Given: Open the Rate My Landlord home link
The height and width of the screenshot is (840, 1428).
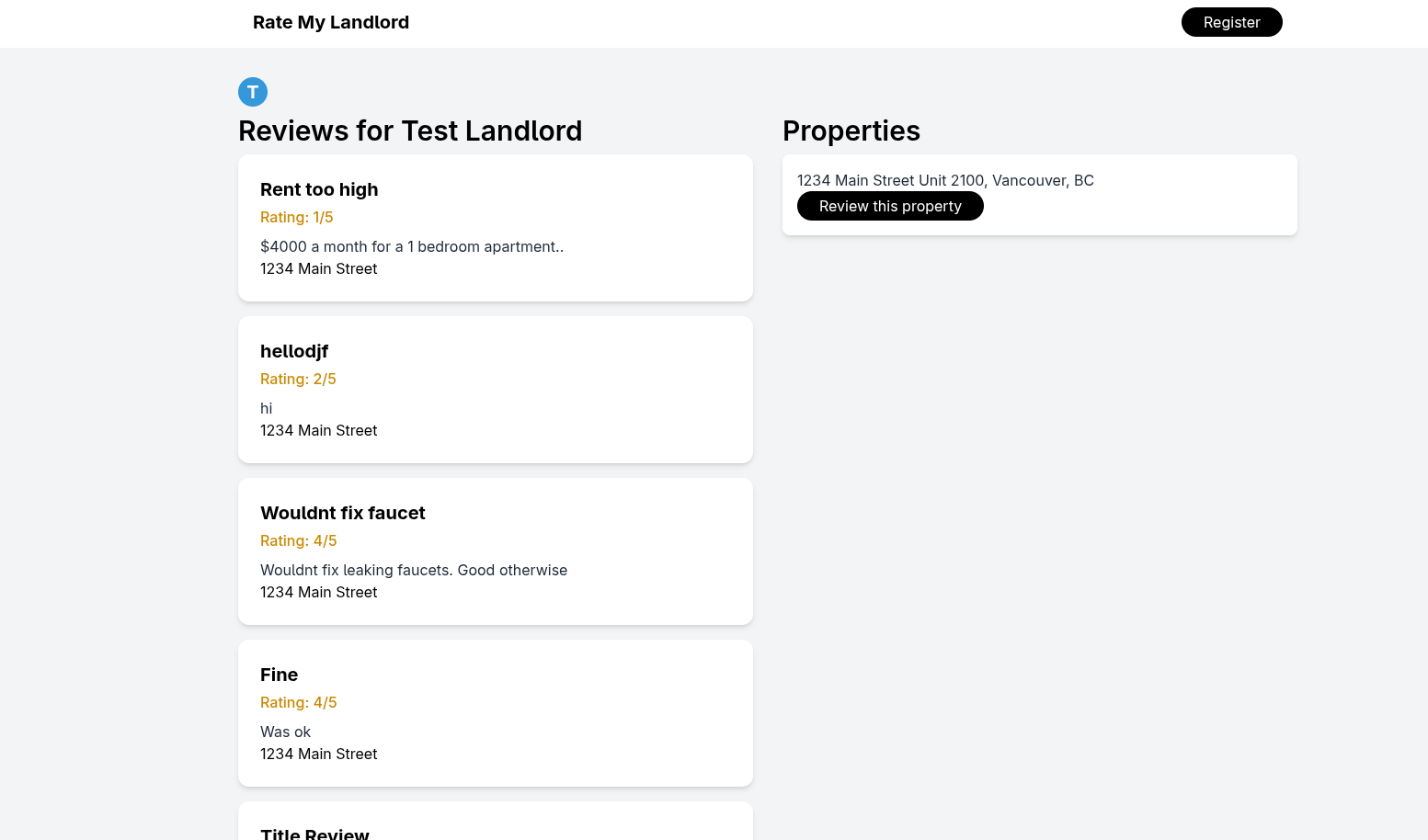Looking at the screenshot, I should pos(331,22).
